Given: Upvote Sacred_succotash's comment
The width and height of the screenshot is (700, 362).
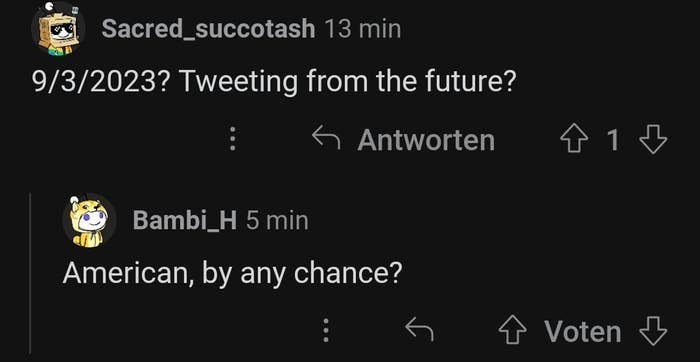Looking at the screenshot, I should (x=574, y=139).
